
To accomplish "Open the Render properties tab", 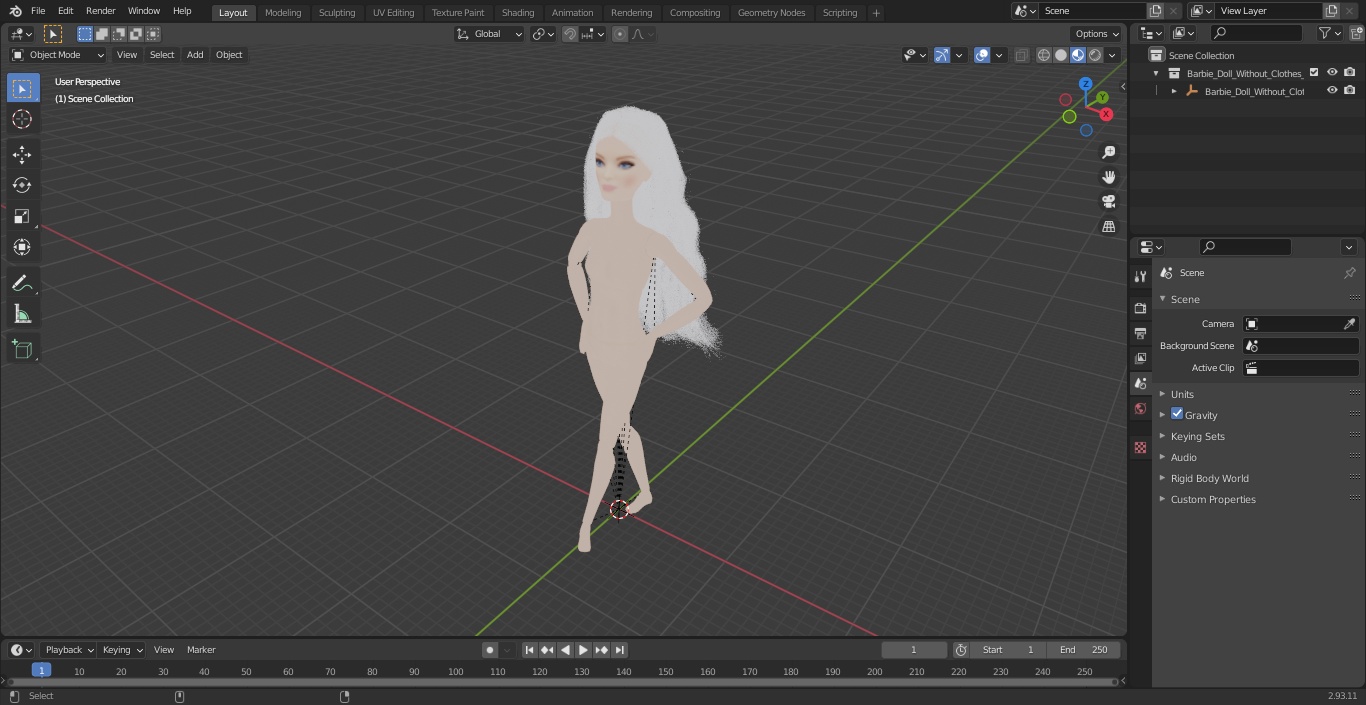I will point(1140,308).
